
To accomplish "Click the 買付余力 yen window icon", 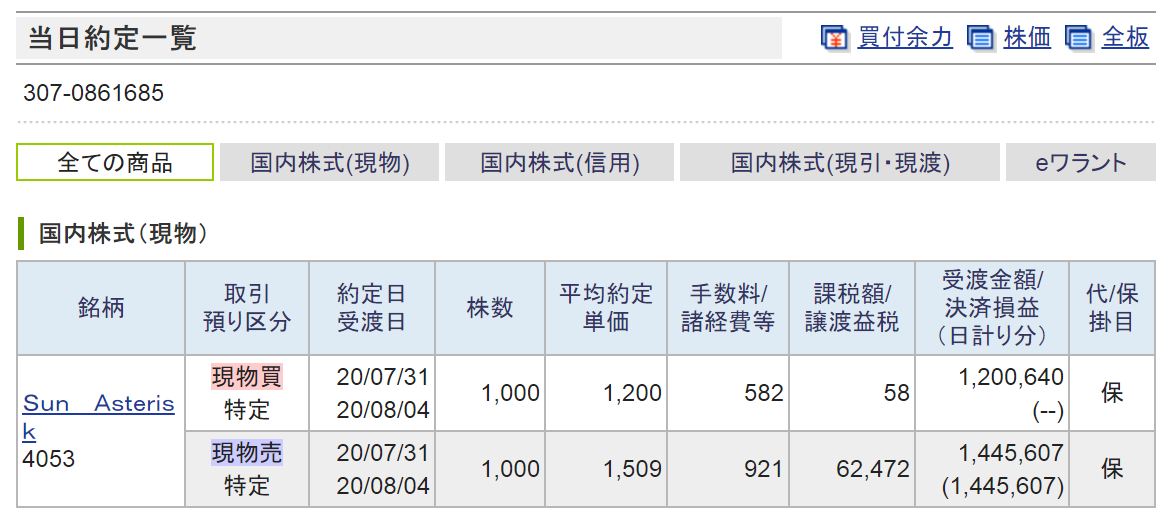I will pos(835,37).
